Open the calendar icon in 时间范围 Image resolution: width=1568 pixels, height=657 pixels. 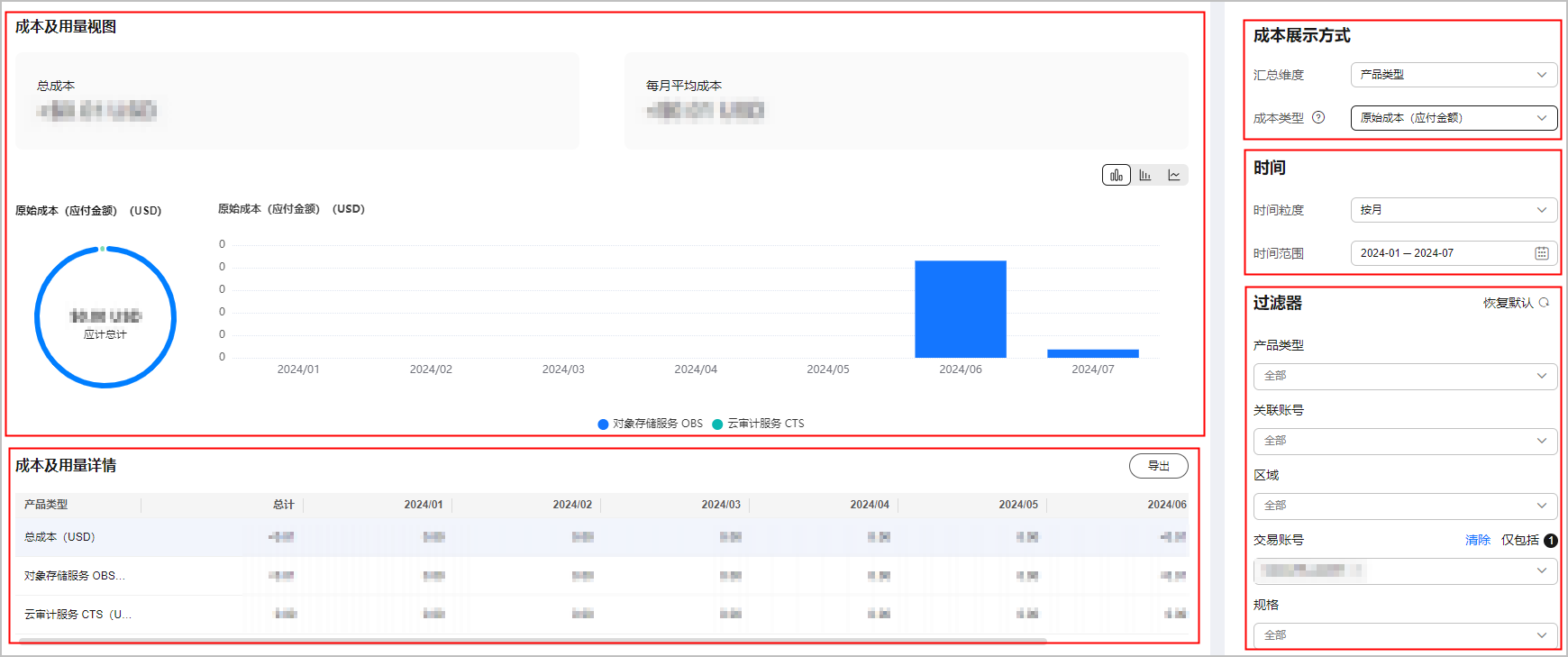click(x=1541, y=253)
